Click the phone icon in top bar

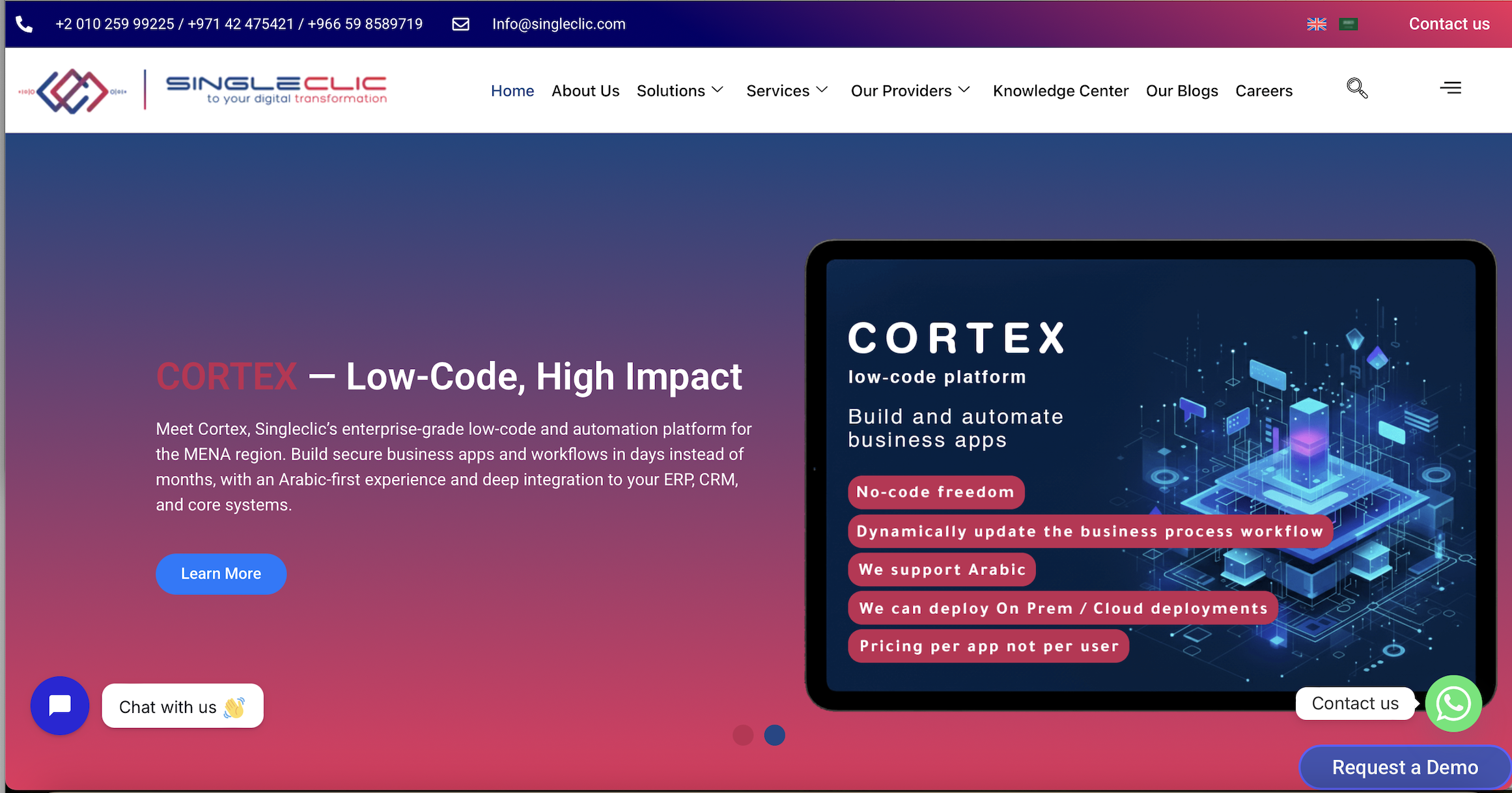coord(24,25)
